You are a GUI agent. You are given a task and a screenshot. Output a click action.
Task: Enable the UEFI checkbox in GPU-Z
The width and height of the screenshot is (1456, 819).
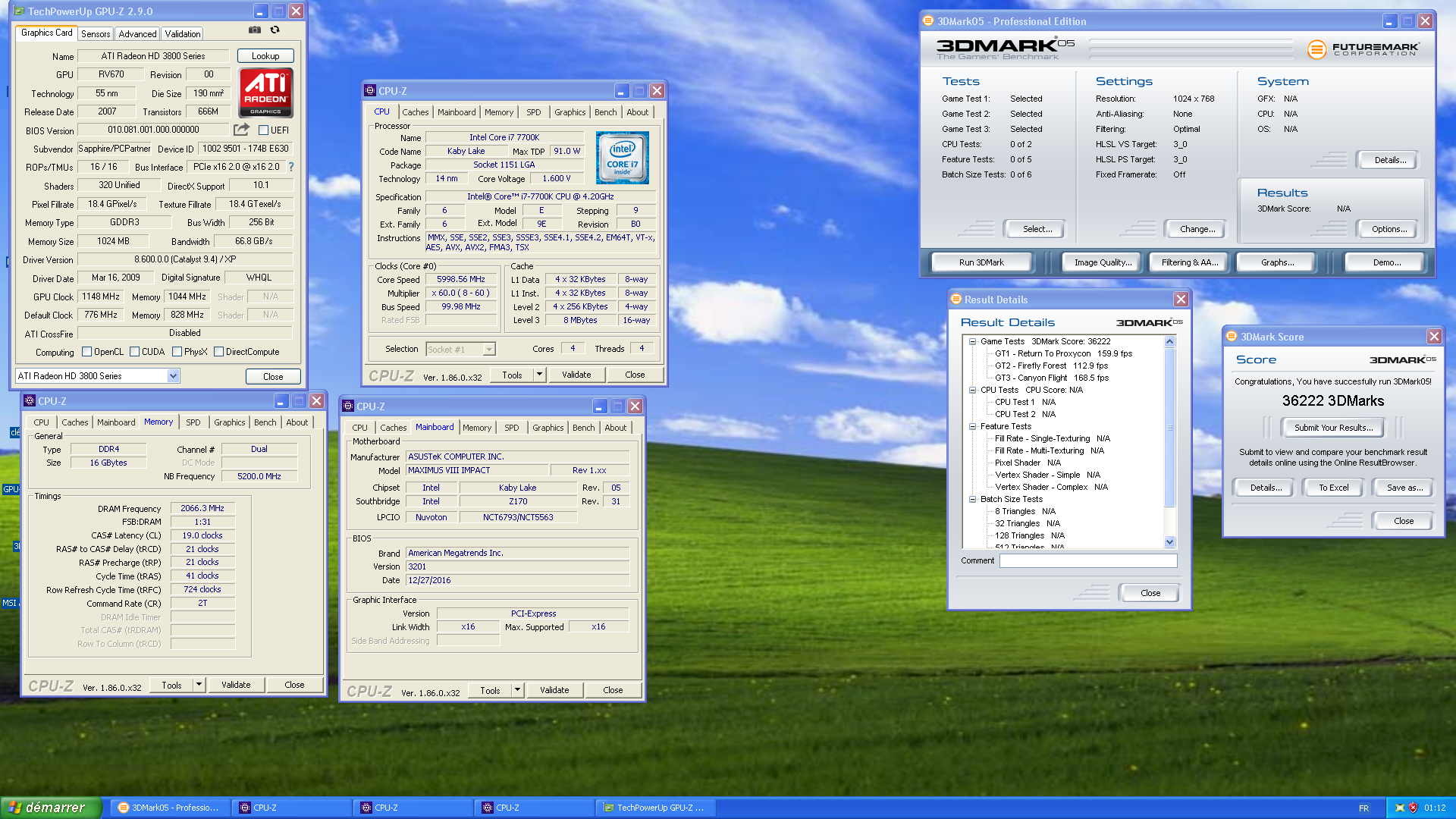coord(263,130)
